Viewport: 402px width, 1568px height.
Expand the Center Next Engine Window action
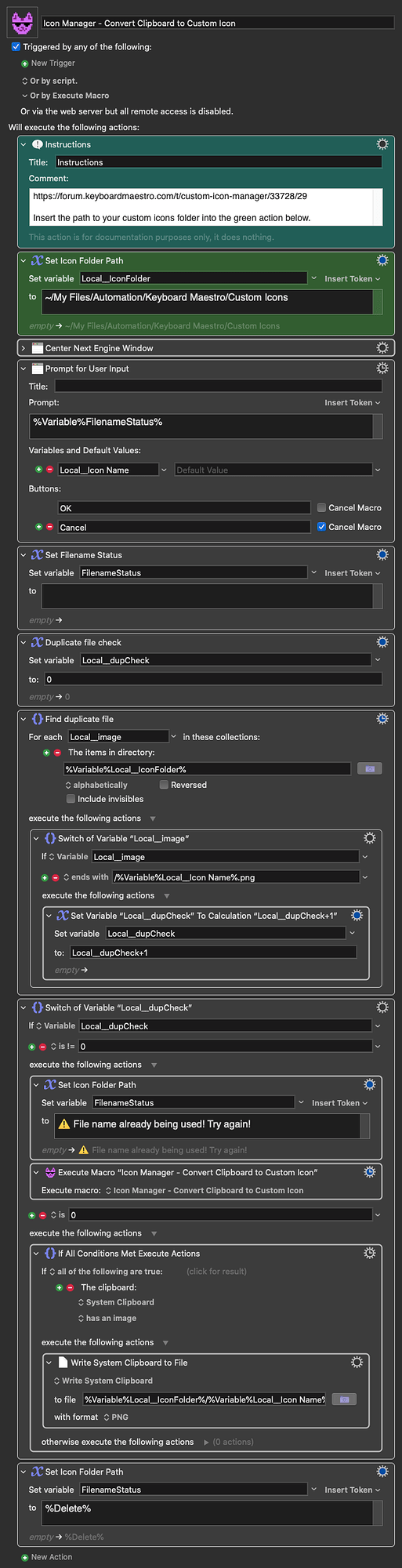[24, 348]
